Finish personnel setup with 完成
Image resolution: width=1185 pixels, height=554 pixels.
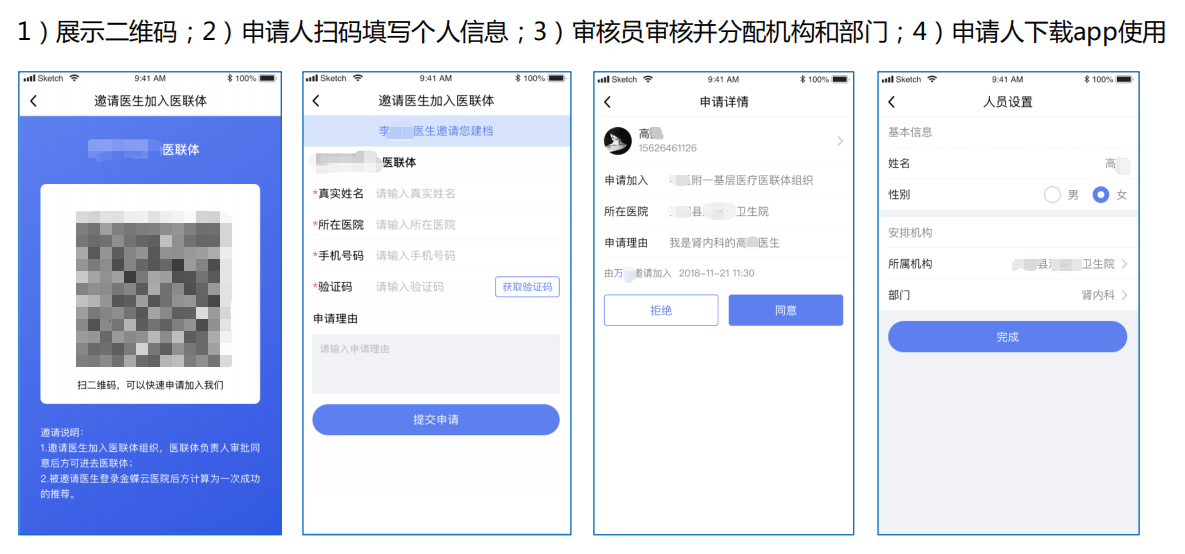pos(1007,337)
